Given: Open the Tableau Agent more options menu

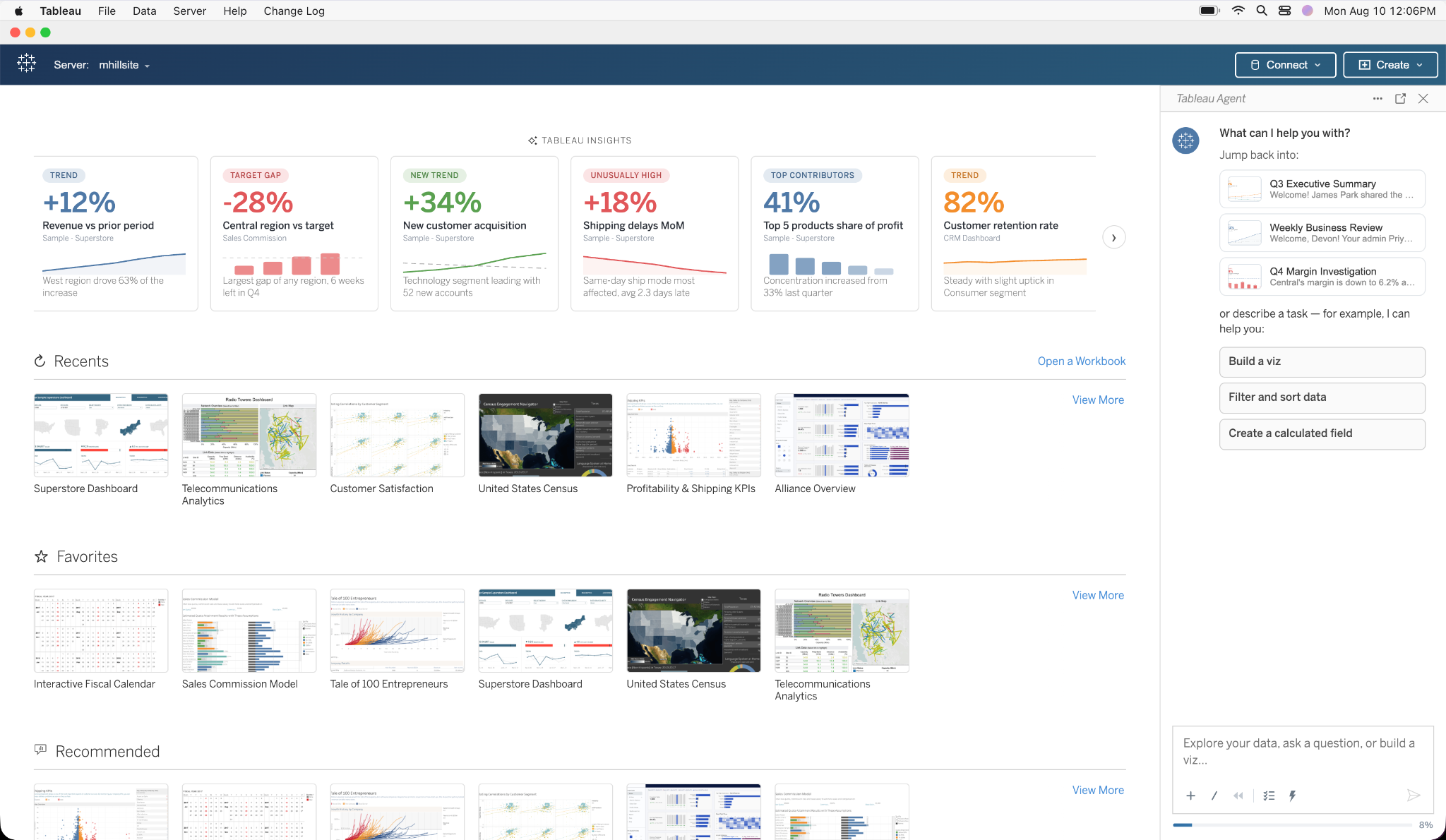Looking at the screenshot, I should [1378, 99].
